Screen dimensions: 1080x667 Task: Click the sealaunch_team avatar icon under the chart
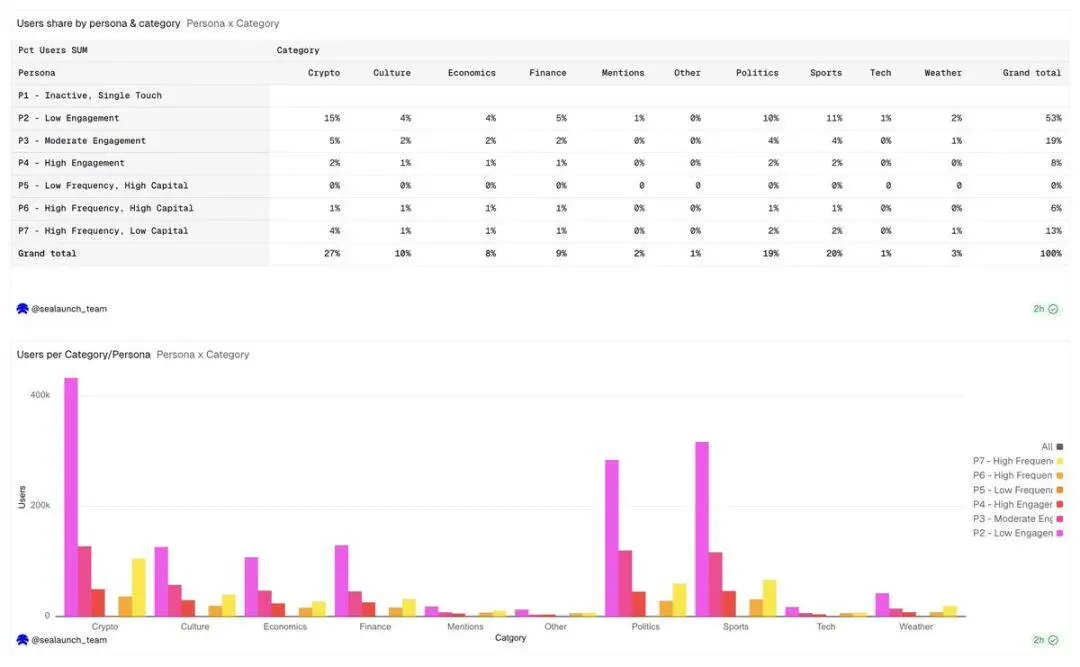(22, 640)
